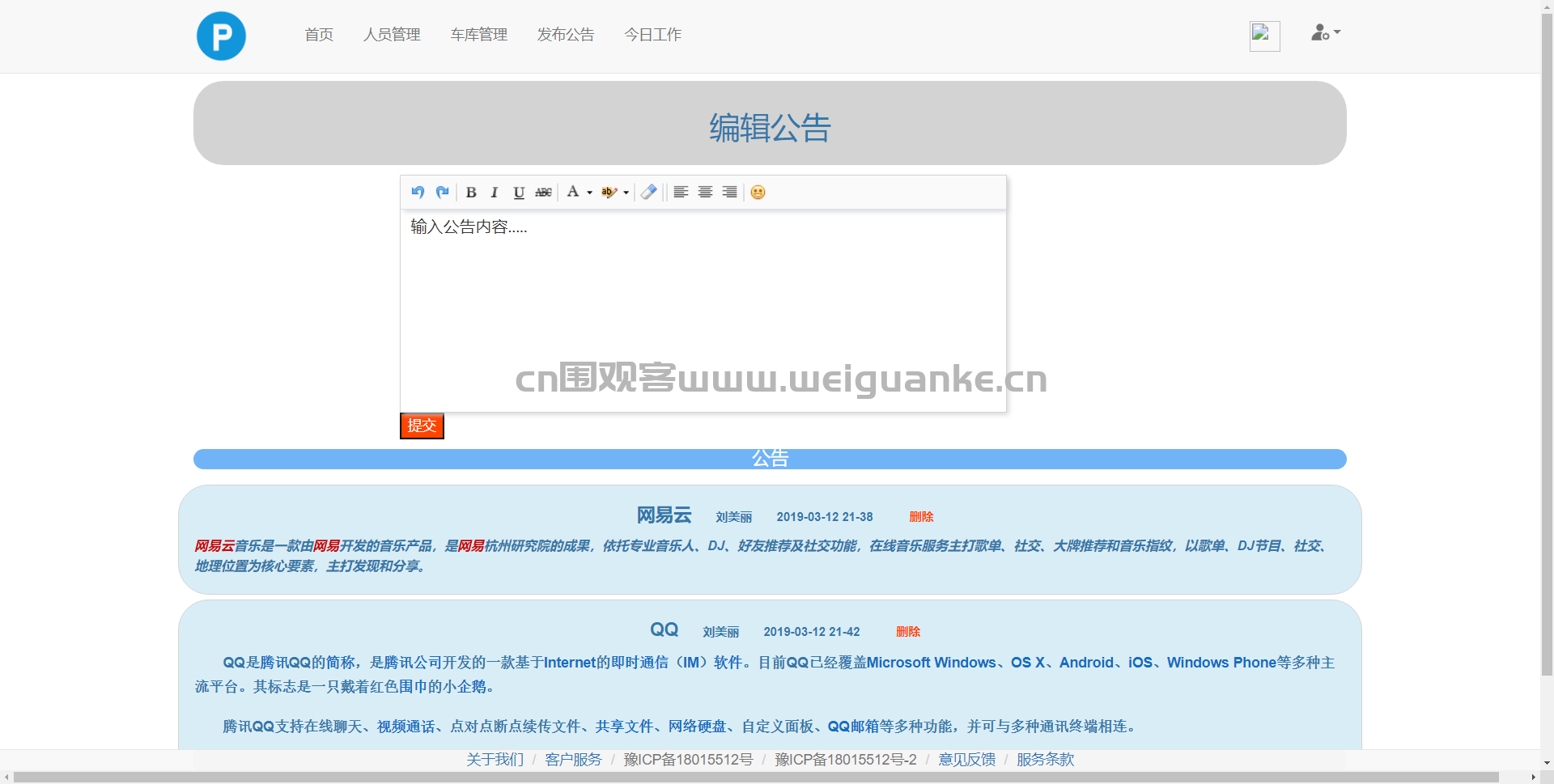
Task: Click the blue P logo
Action: 221,36
